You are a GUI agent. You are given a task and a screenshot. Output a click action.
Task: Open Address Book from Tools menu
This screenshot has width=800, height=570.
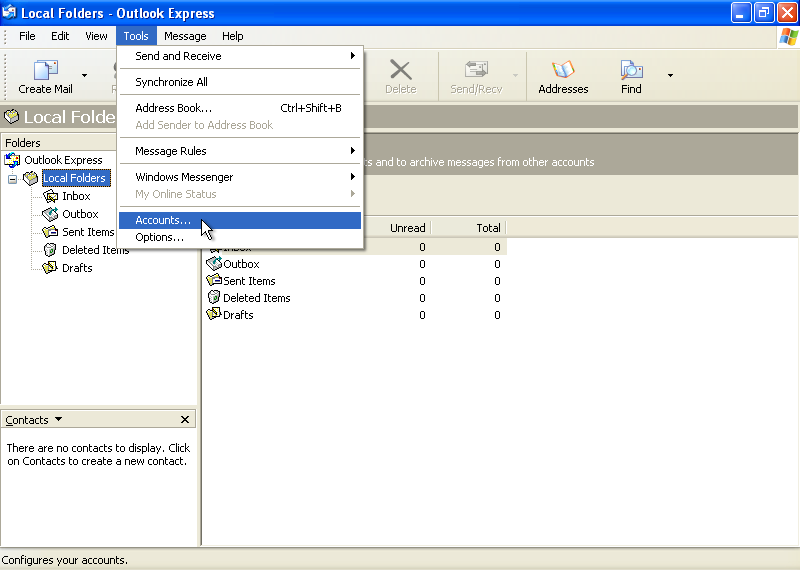point(240,108)
